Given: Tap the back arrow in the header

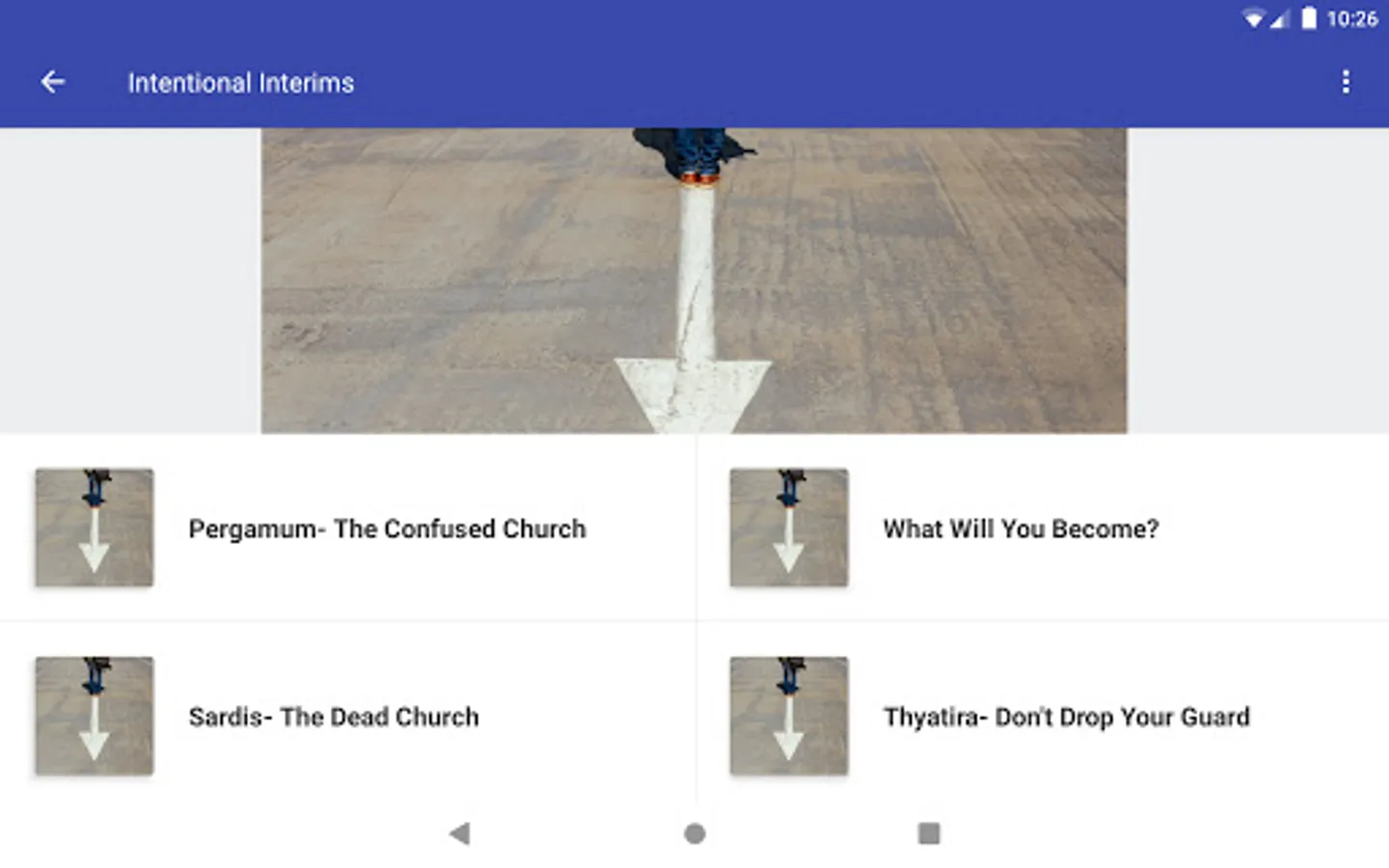Looking at the screenshot, I should coord(53,82).
